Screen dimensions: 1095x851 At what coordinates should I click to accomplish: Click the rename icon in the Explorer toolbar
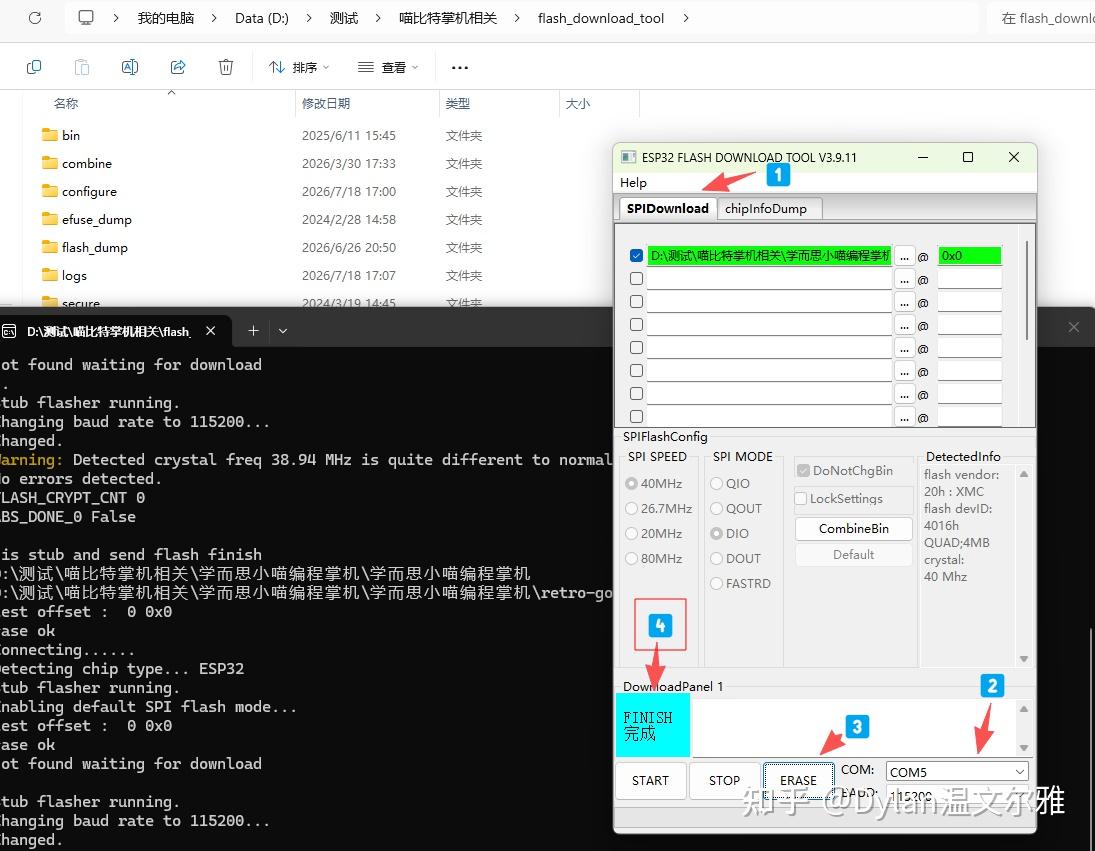click(130, 67)
